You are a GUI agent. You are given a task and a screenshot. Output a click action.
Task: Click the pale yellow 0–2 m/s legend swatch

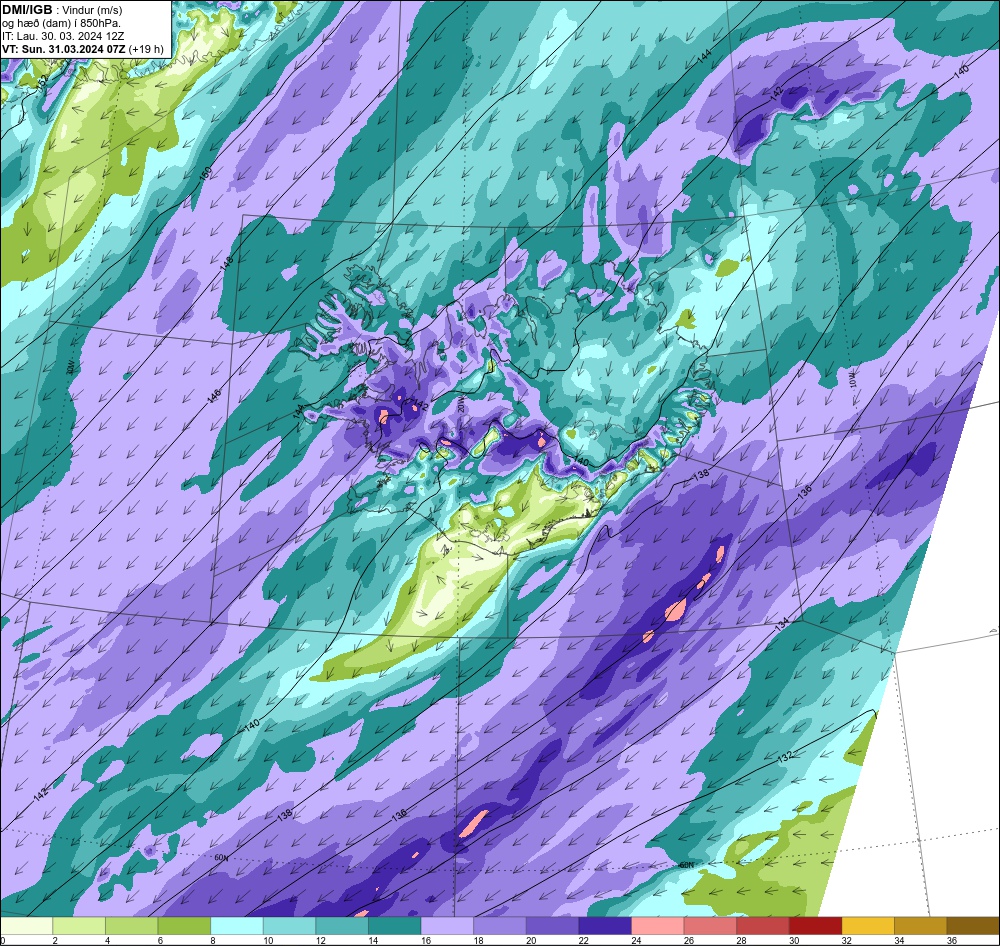pos(27,926)
